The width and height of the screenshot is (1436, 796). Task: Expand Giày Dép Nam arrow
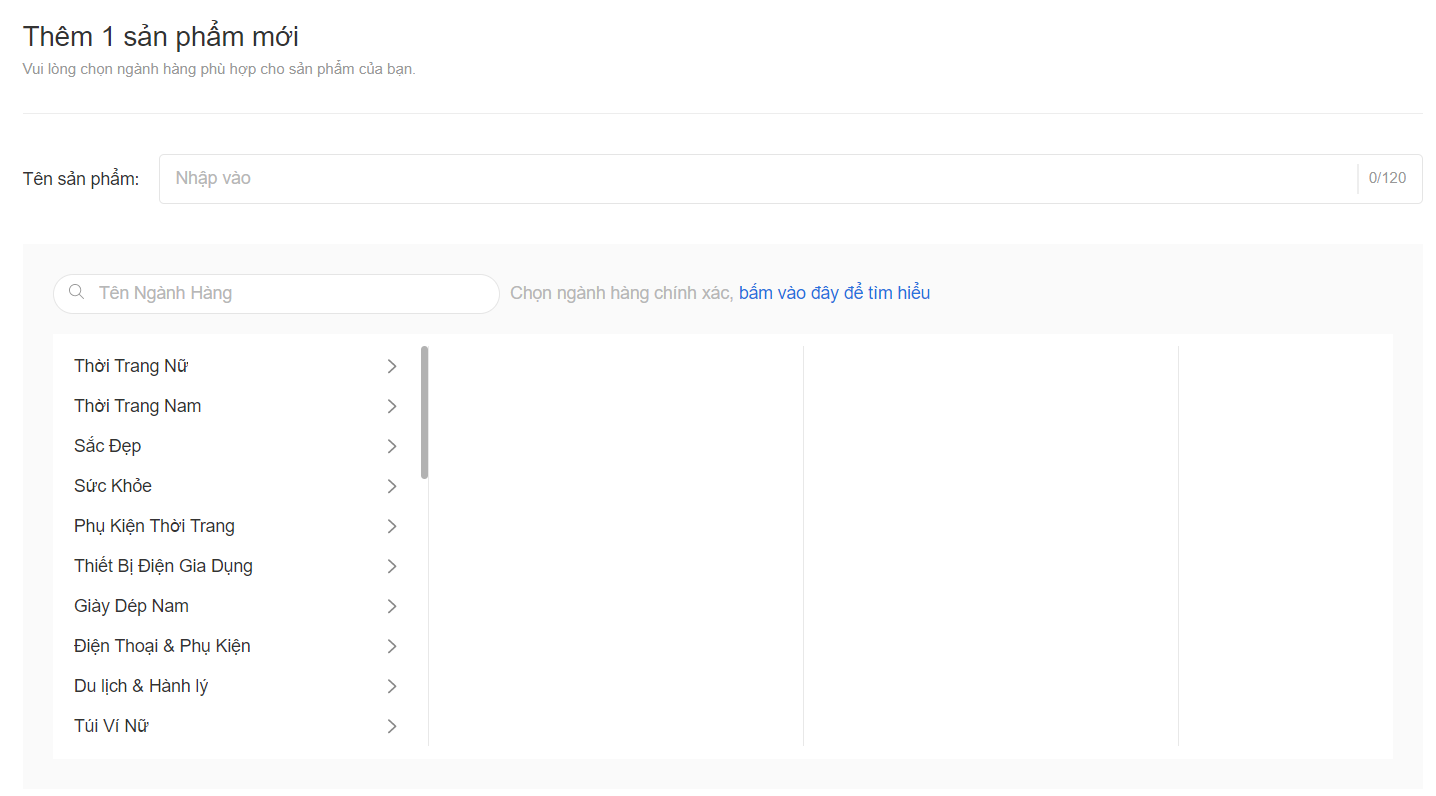392,606
